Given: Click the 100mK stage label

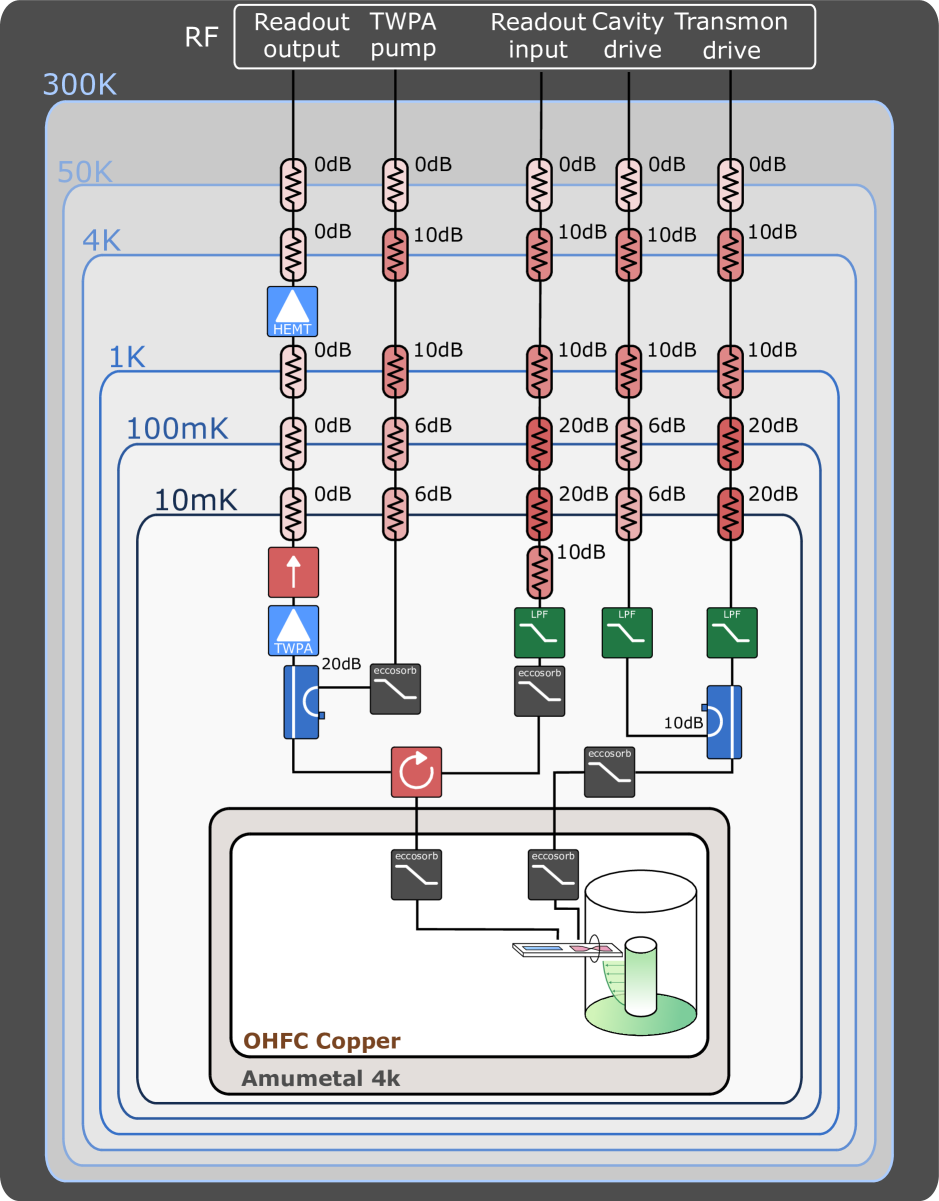Looking at the screenshot, I should coord(177,430).
